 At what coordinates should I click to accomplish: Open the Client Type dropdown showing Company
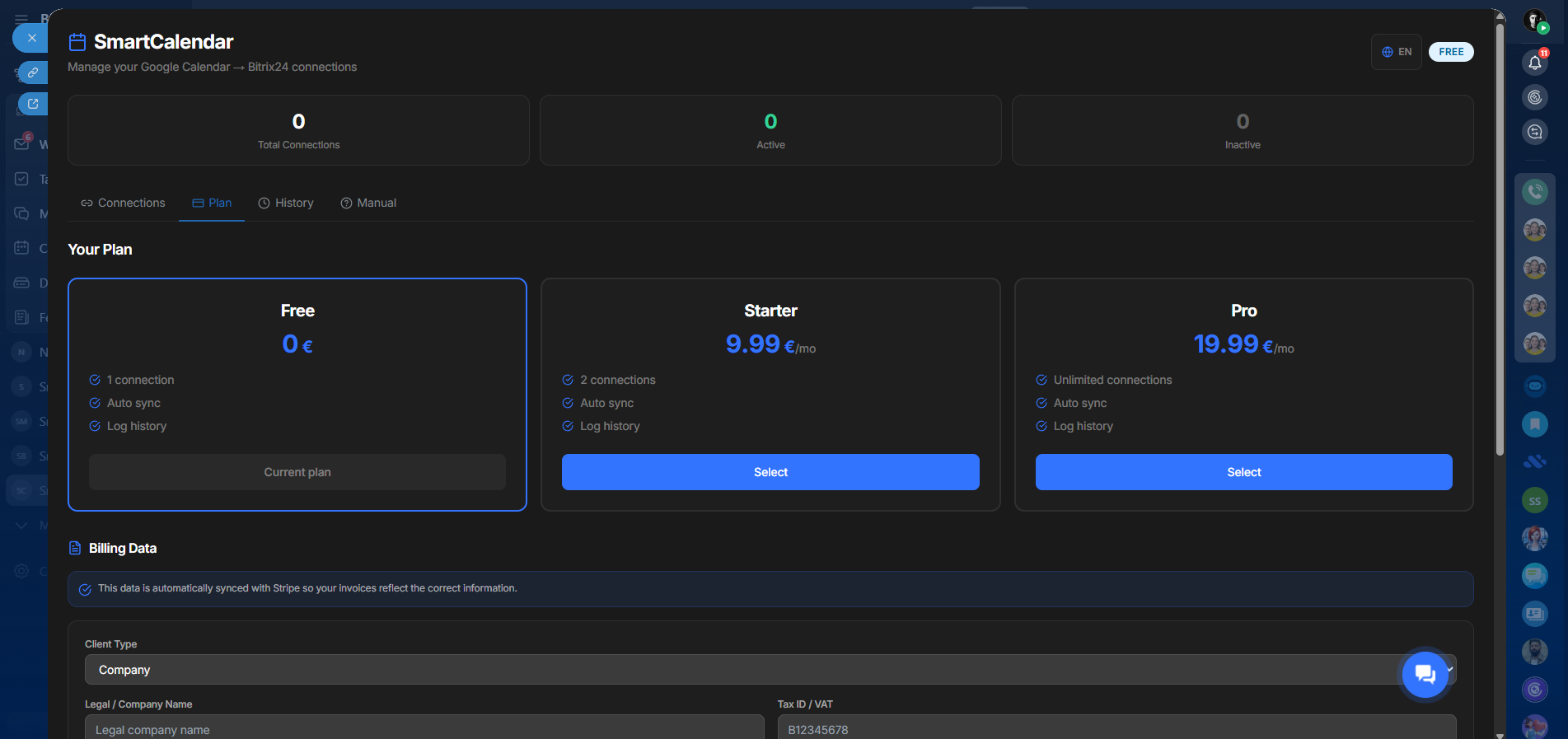(742, 670)
